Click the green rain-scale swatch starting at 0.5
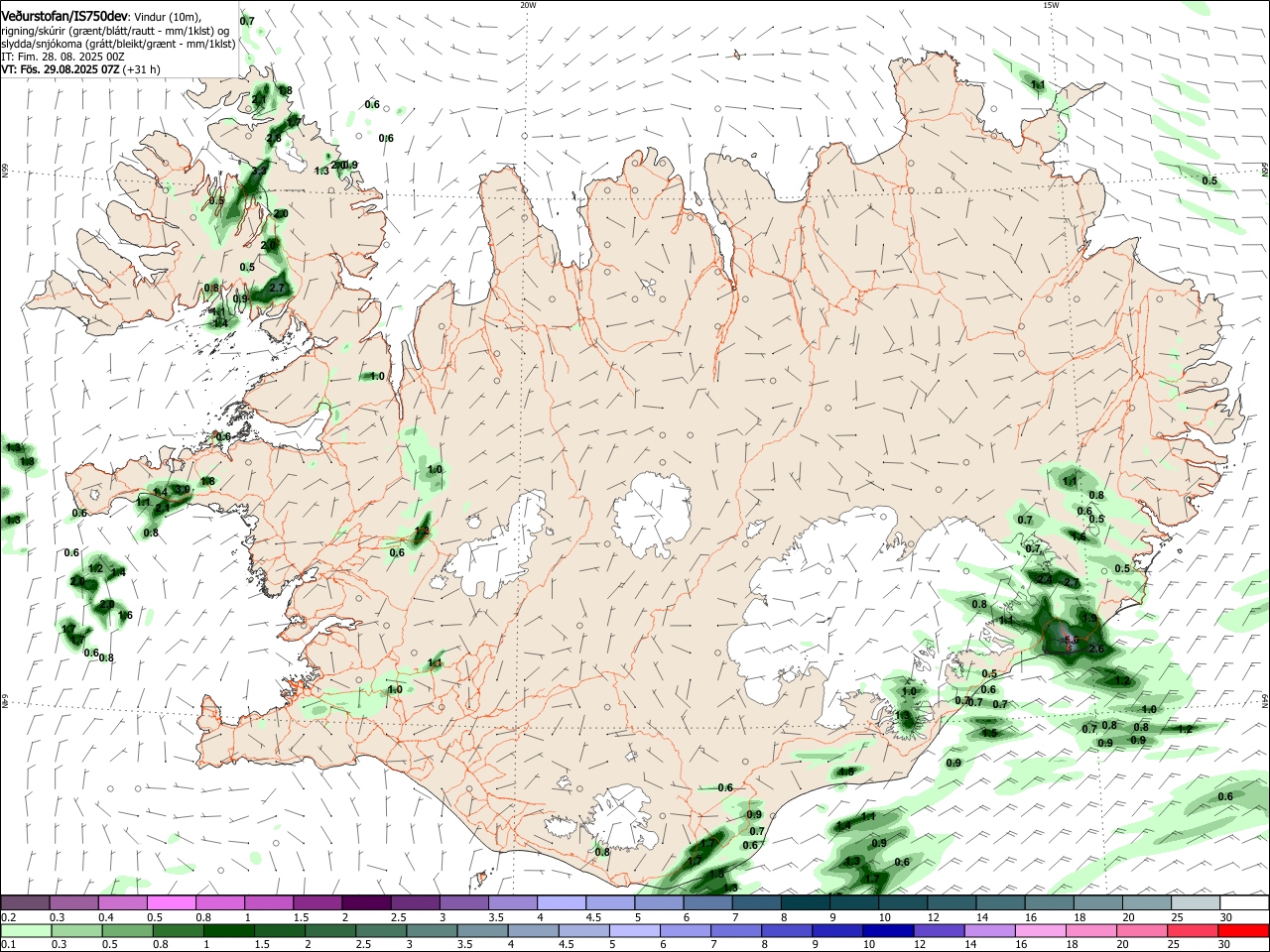Screen dimensions: 1270x952 pos(127,930)
